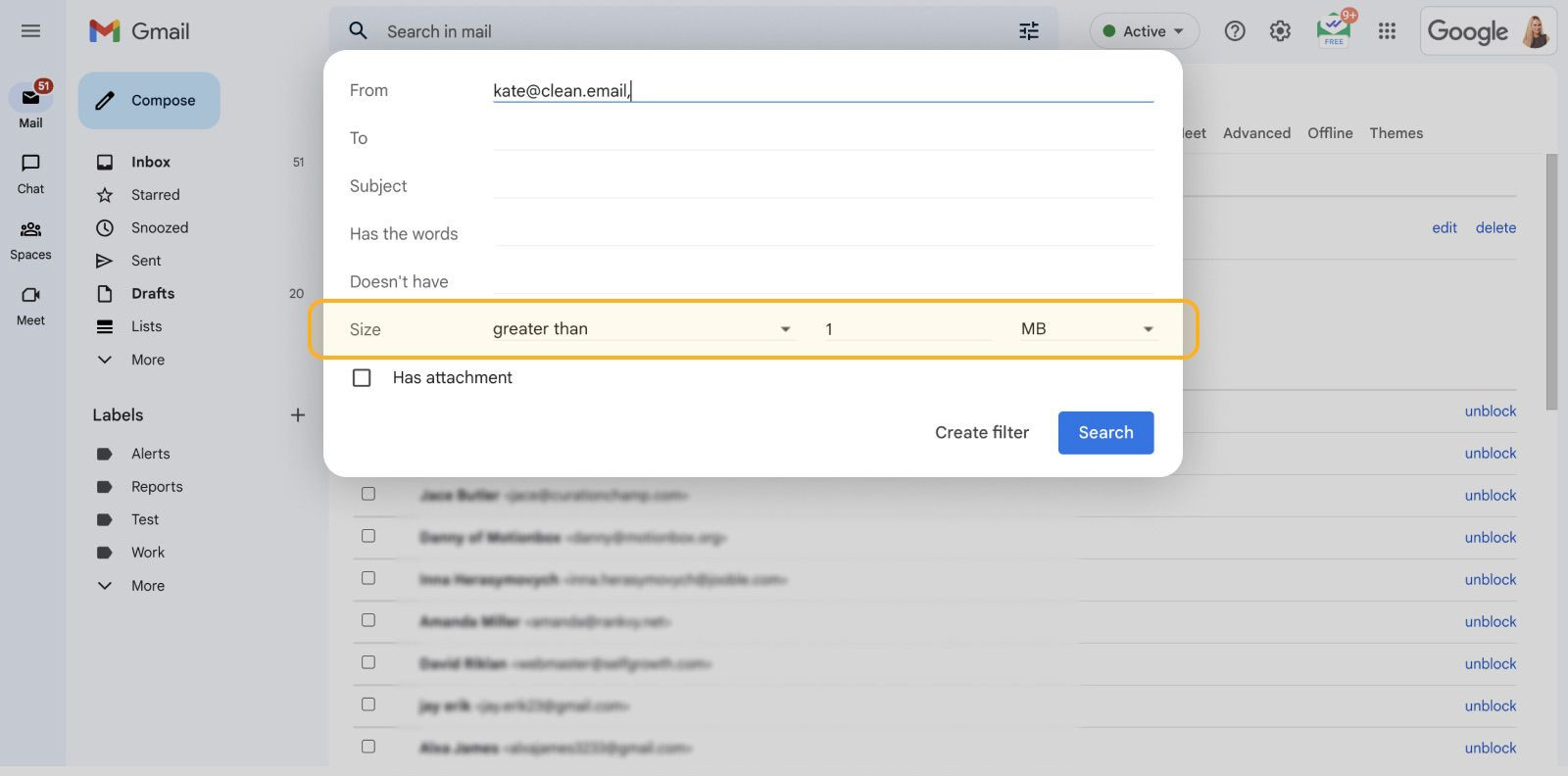This screenshot has width=1568, height=776.
Task: Click the Has the words field
Action: pyautogui.click(x=823, y=233)
